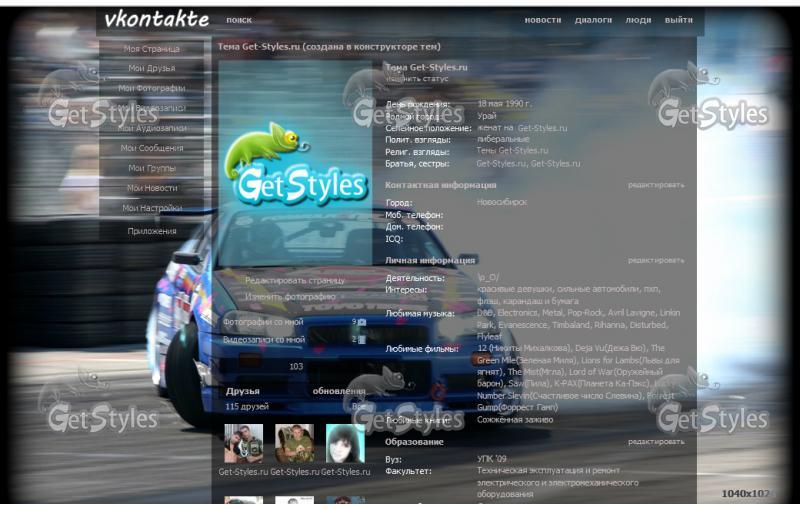800x509 pixels.
Task: Click 'выйти' to log out
Action: coord(678,20)
